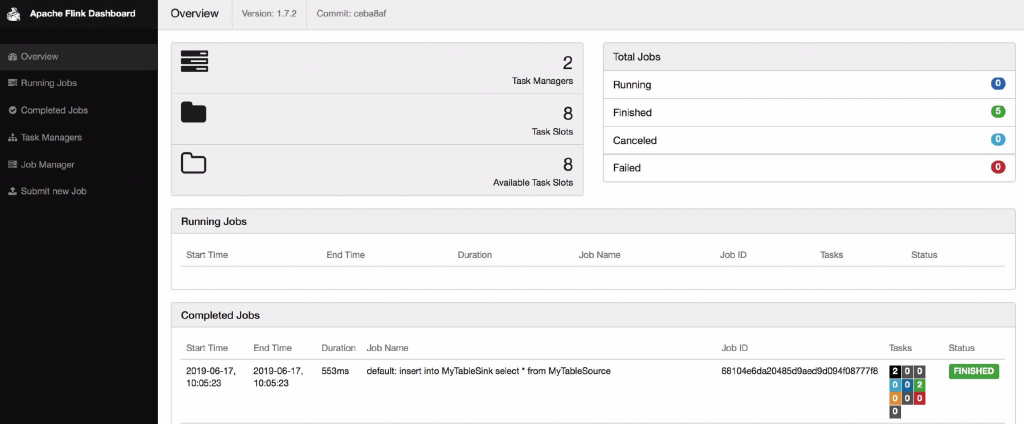
Task: Click the Task Managers sitemap icon
Action: click(x=12, y=138)
